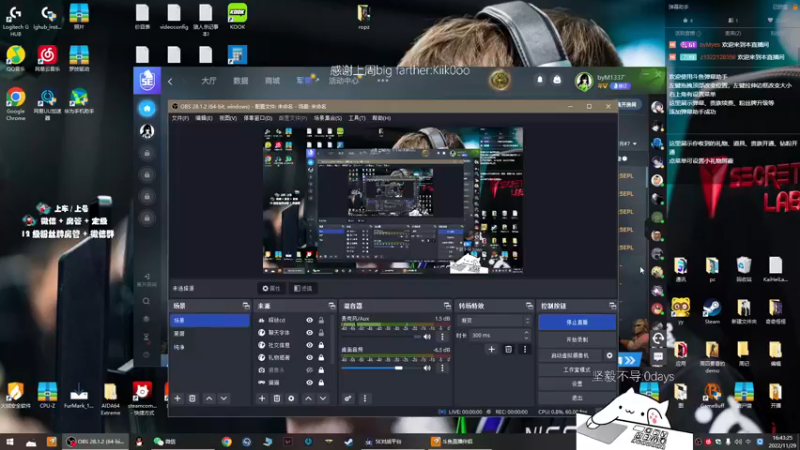Pop out the Audio Mixer dock panel
This screenshot has height=450, width=800.
pyautogui.click(x=447, y=306)
